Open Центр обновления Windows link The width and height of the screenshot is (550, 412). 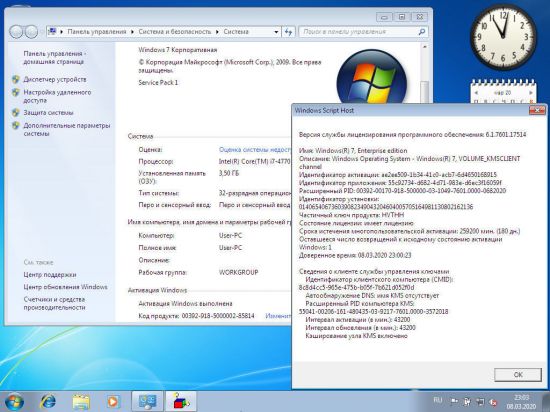[x=65, y=287]
